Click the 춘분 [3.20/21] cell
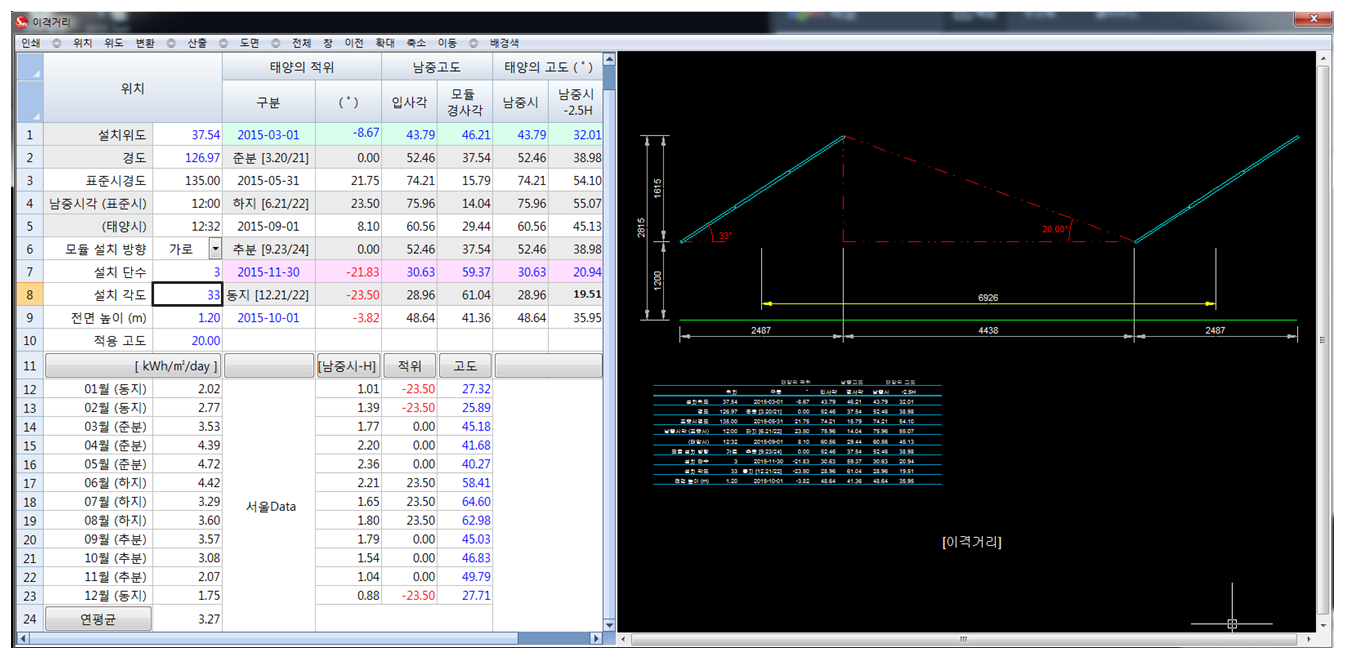1347x662 pixels. [268, 158]
